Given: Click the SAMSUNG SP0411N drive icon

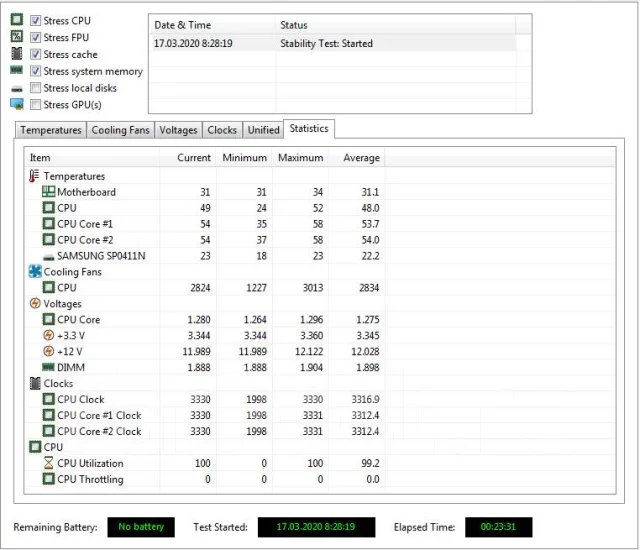Looking at the screenshot, I should click(49, 257).
